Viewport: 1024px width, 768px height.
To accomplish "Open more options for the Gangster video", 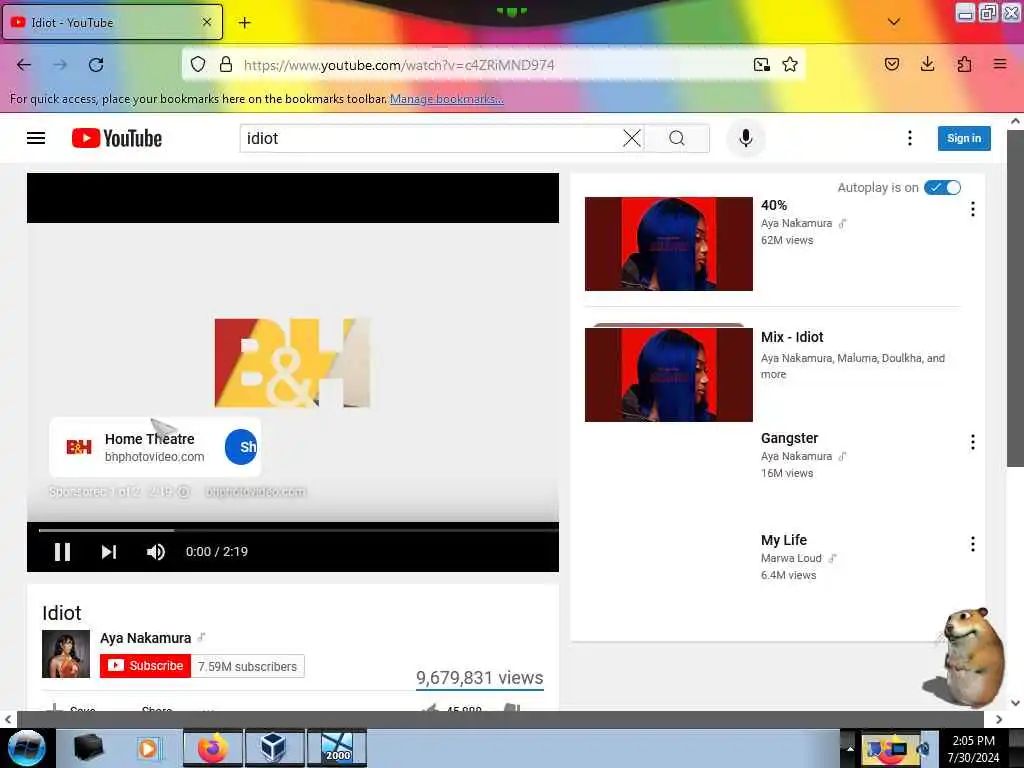I will pos(972,442).
